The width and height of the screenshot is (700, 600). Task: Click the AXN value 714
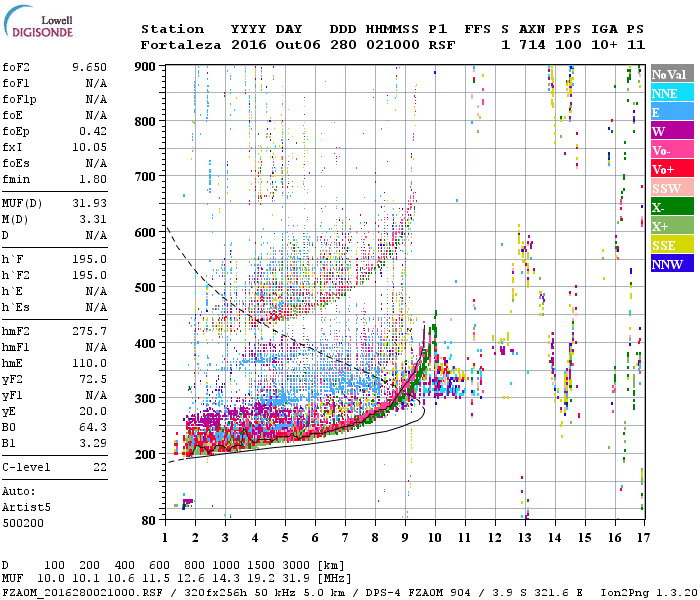coord(532,45)
